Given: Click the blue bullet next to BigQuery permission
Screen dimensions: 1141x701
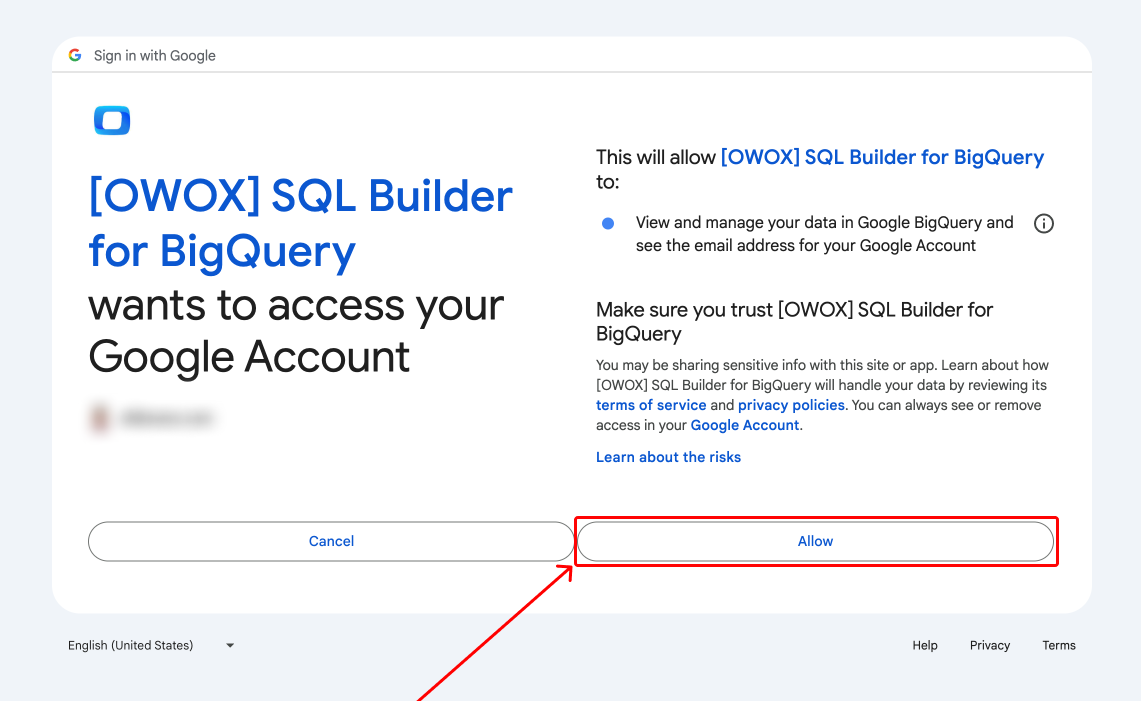Looking at the screenshot, I should click(x=608, y=223).
